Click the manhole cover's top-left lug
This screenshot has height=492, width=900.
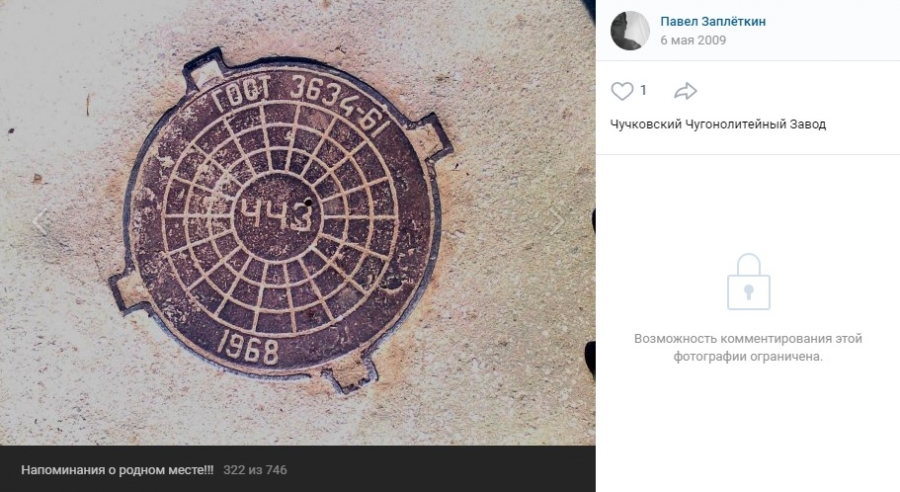click(205, 70)
